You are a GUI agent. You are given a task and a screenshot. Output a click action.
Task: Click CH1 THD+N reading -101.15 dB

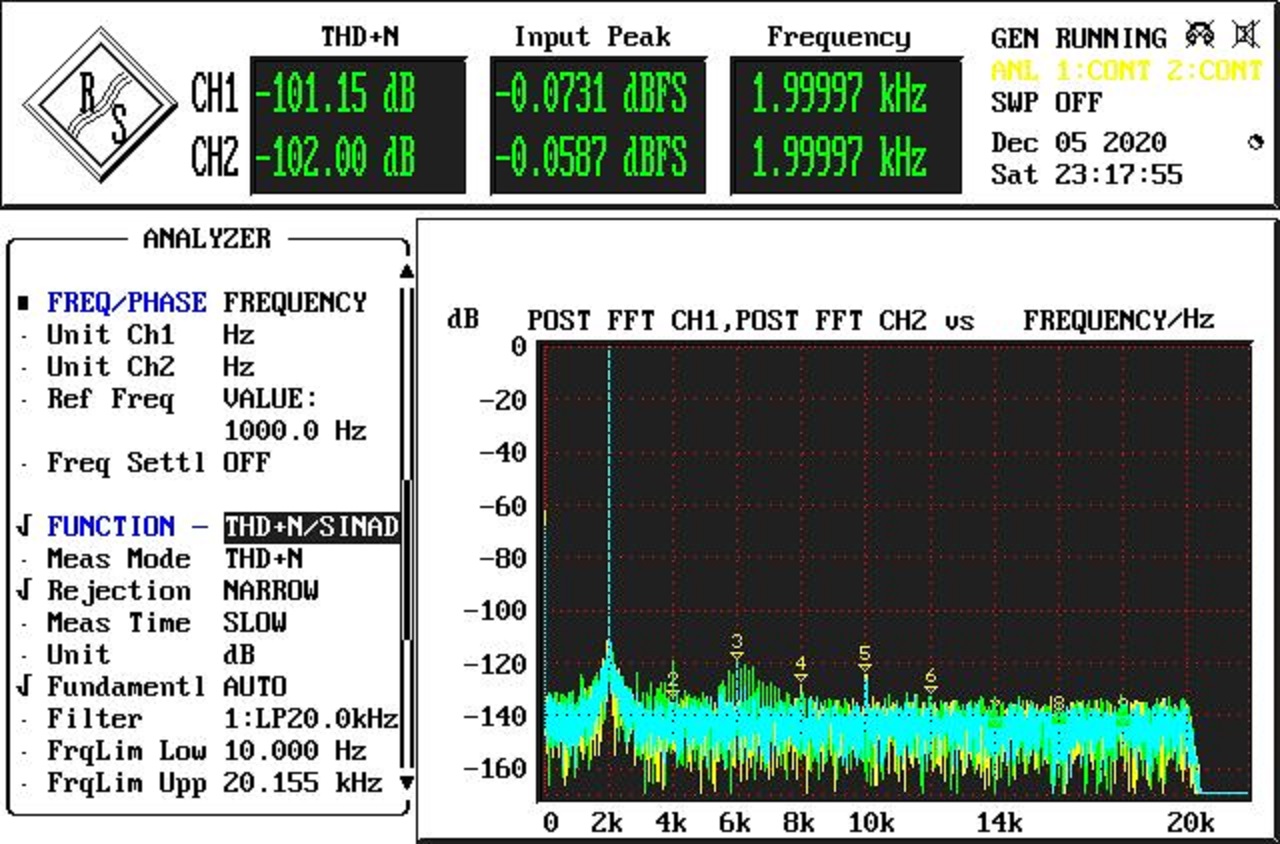coord(336,95)
